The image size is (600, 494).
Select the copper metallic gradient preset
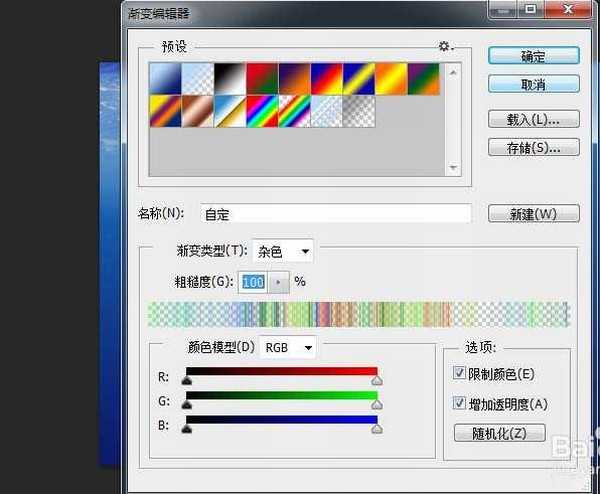[196, 110]
